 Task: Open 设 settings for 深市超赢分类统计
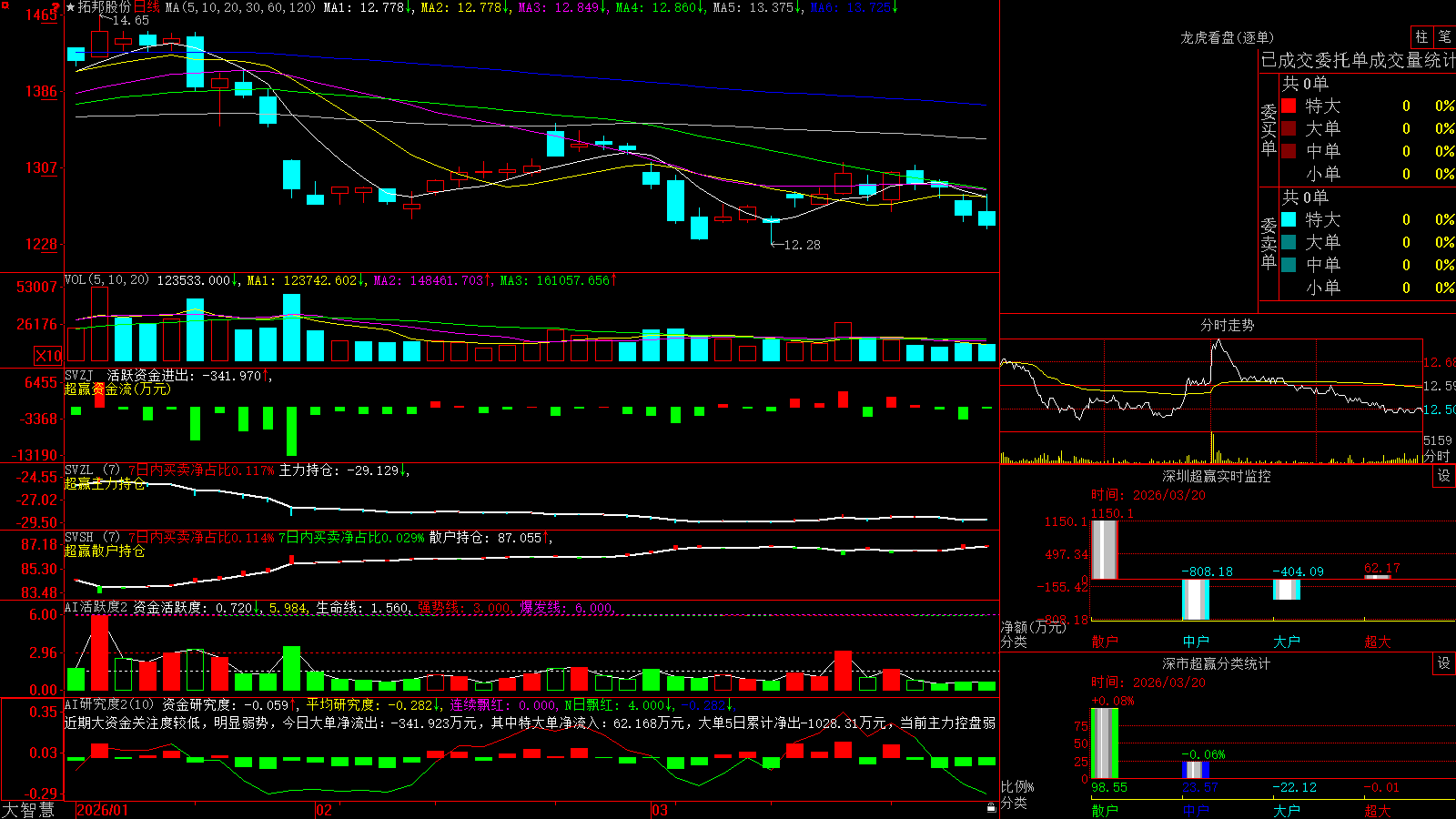(x=1444, y=663)
